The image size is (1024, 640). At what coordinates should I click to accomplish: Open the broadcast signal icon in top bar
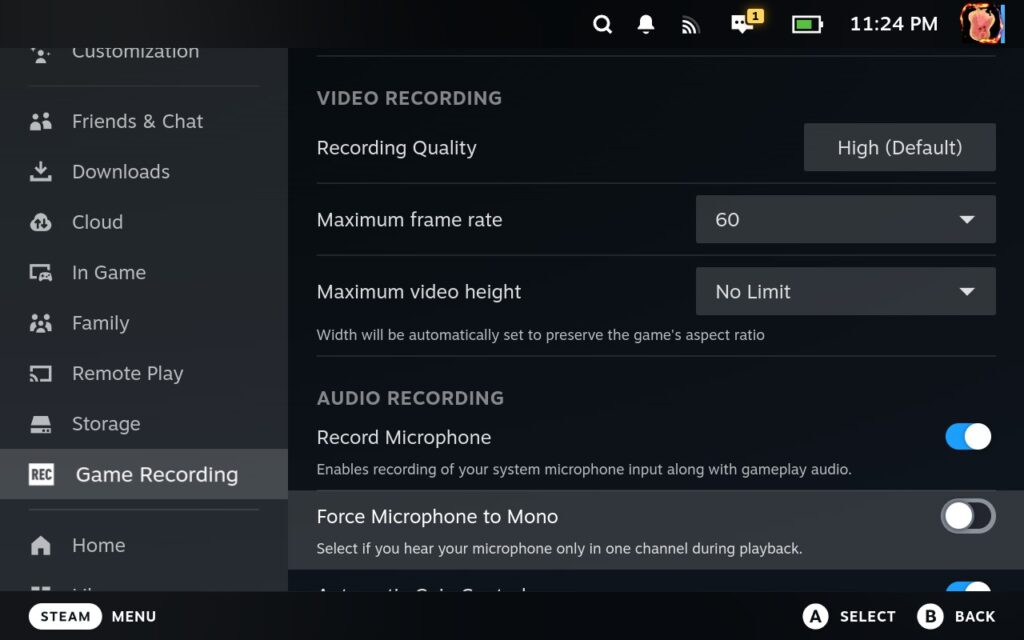[x=690, y=23]
